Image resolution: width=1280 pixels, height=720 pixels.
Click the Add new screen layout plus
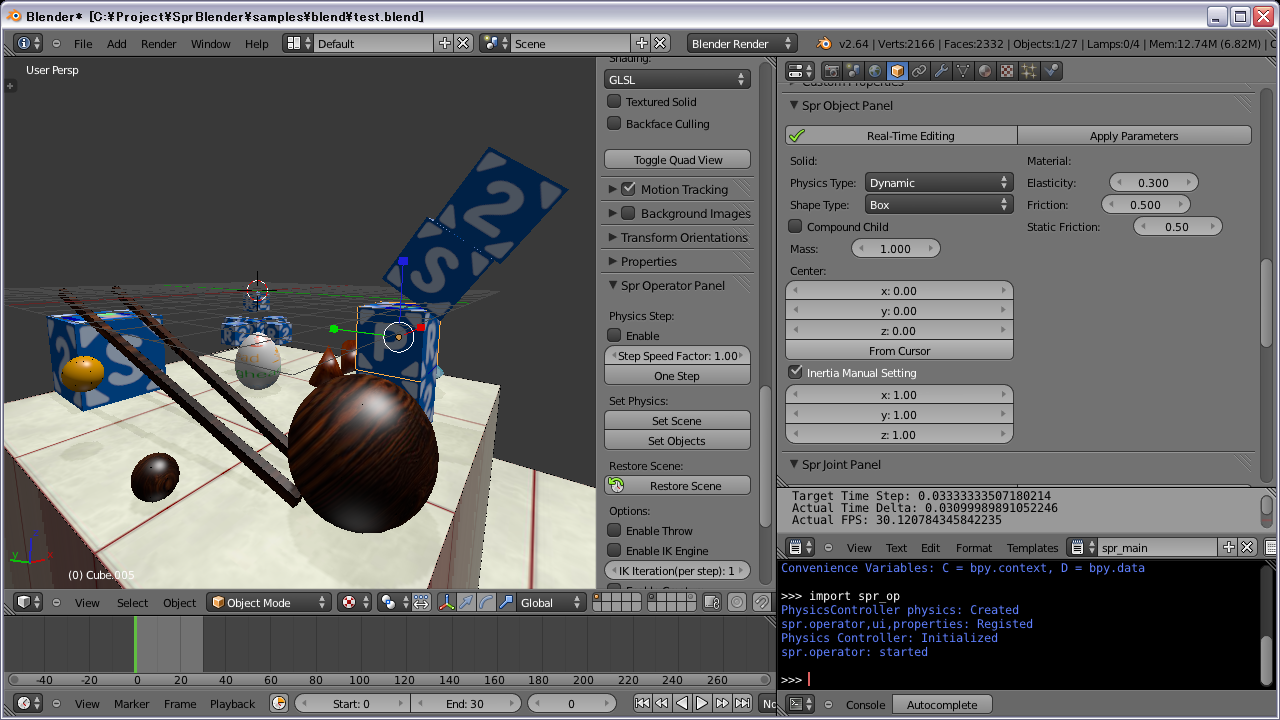[444, 43]
